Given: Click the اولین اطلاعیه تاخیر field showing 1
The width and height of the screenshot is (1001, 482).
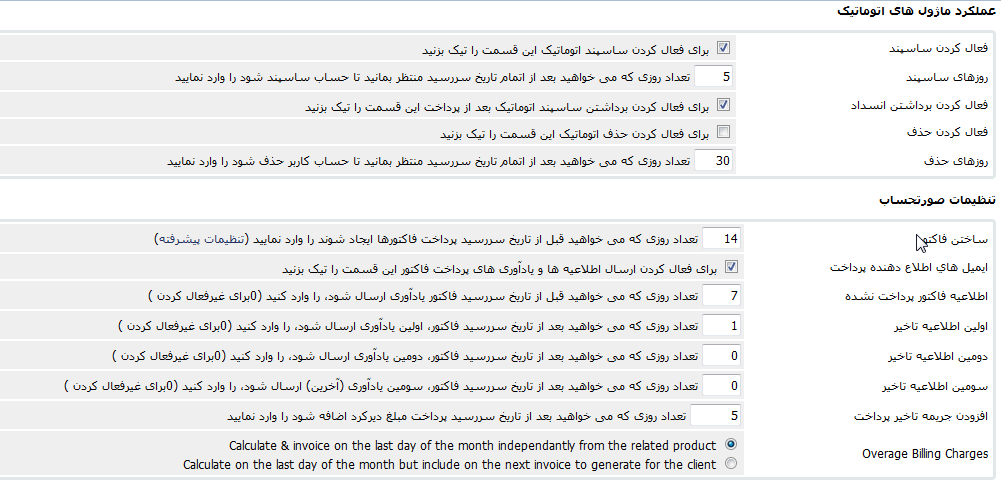Looking at the screenshot, I should [721, 326].
